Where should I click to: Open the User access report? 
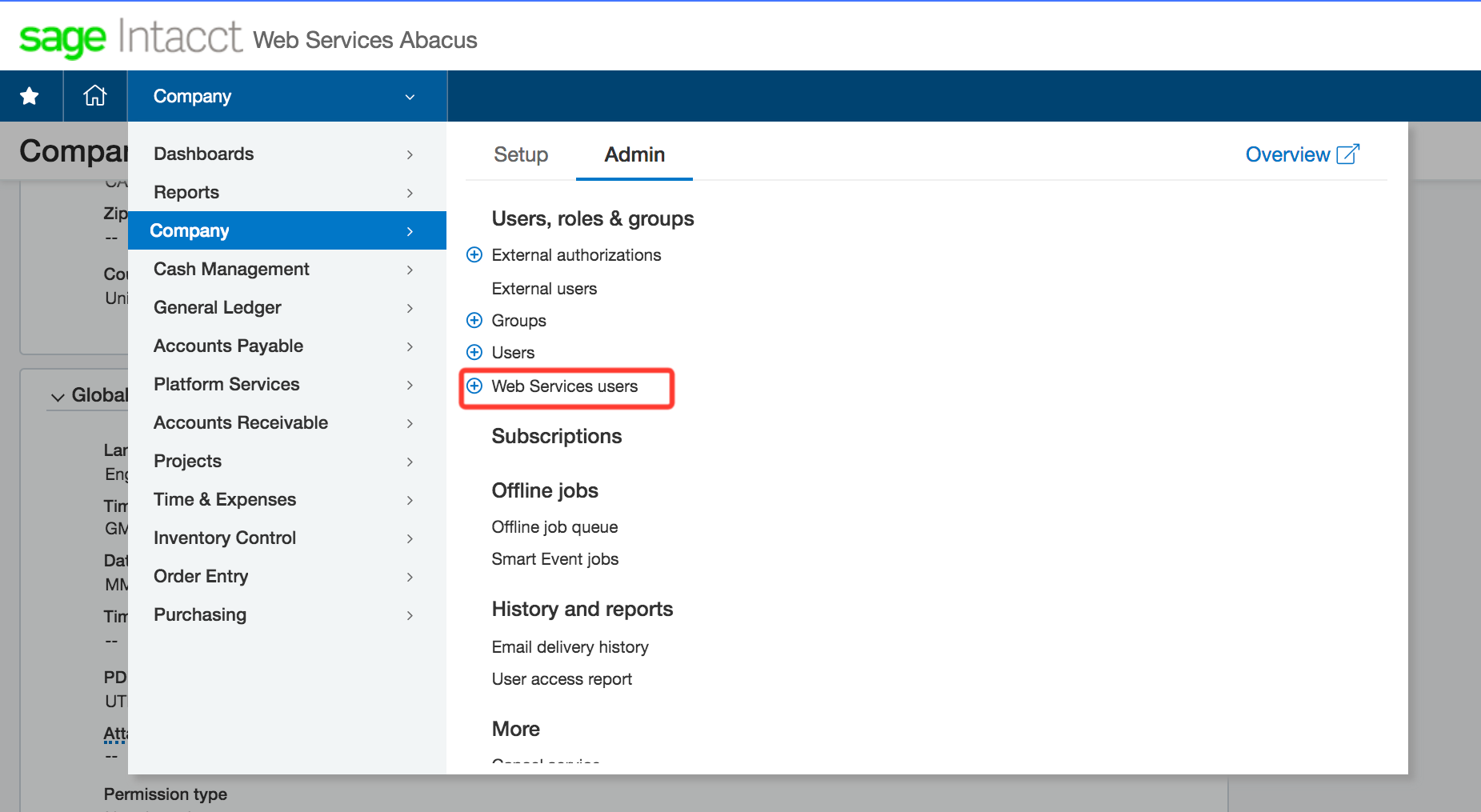562,678
